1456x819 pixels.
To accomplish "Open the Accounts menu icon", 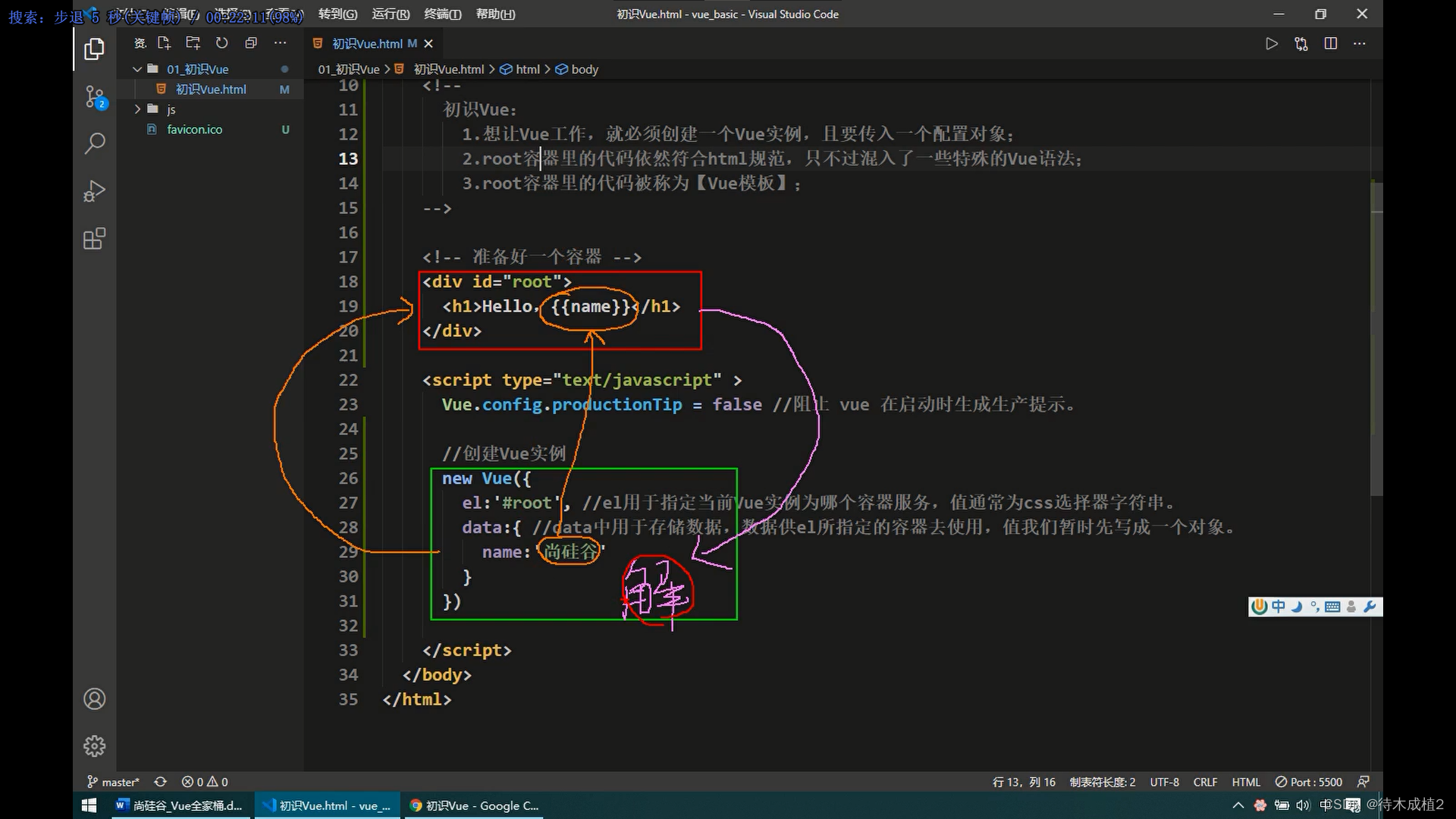I will pyautogui.click(x=94, y=698).
